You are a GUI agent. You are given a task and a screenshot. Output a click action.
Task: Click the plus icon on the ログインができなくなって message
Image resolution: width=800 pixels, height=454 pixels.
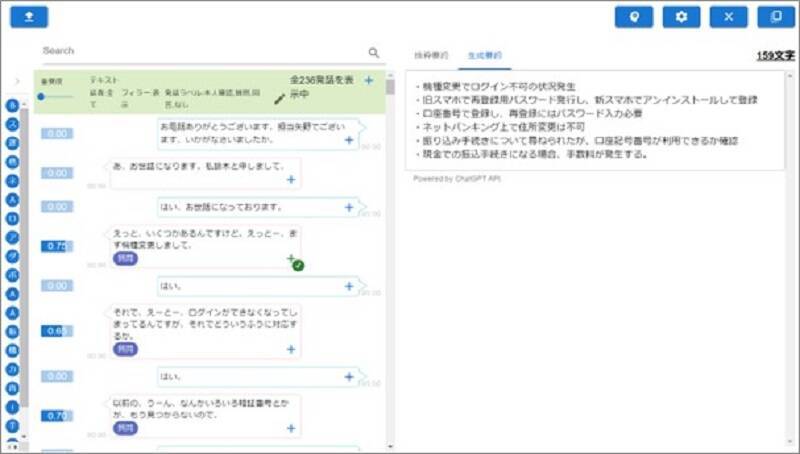(x=291, y=350)
